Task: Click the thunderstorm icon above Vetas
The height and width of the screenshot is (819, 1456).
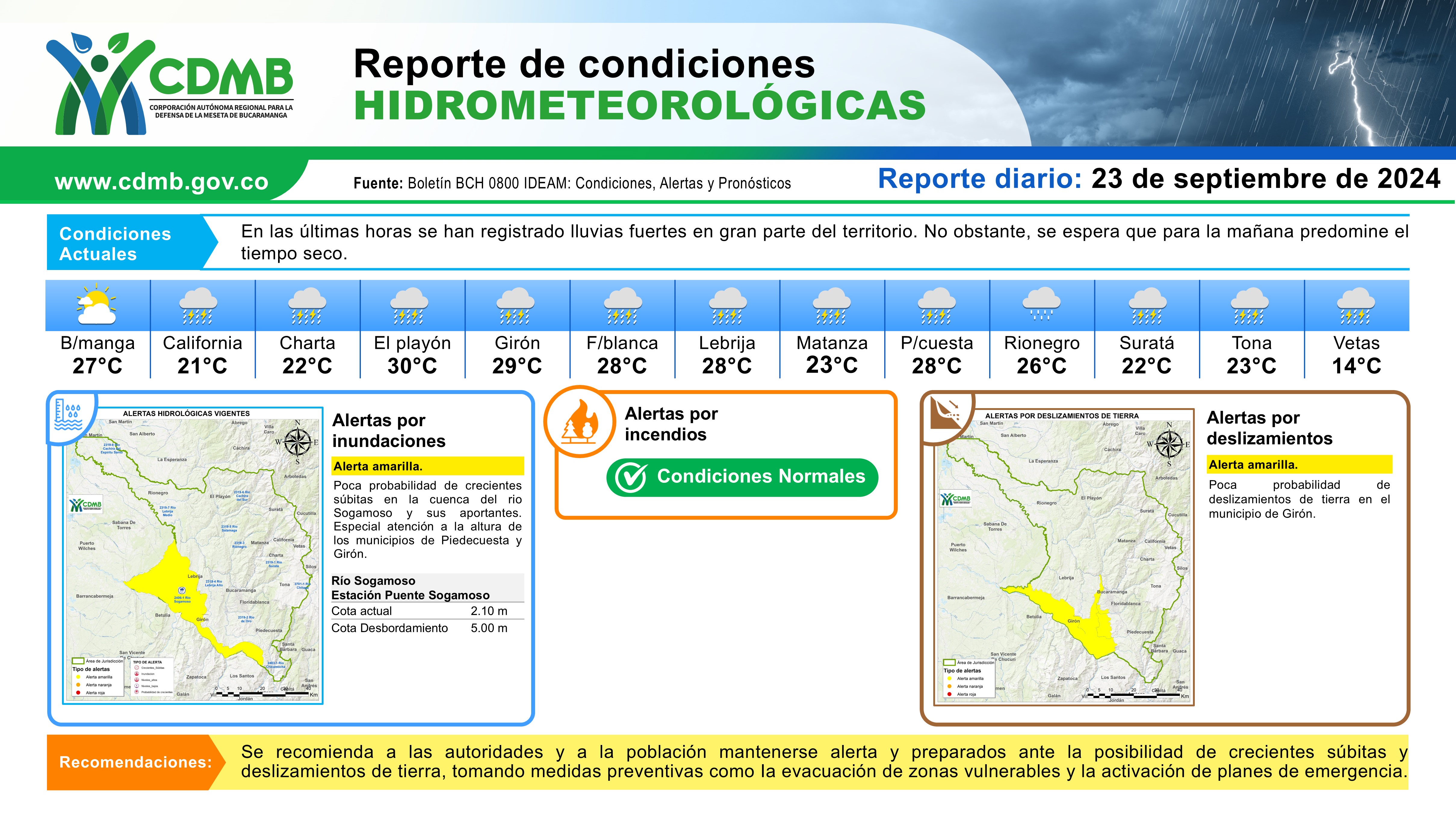Action: click(1356, 306)
